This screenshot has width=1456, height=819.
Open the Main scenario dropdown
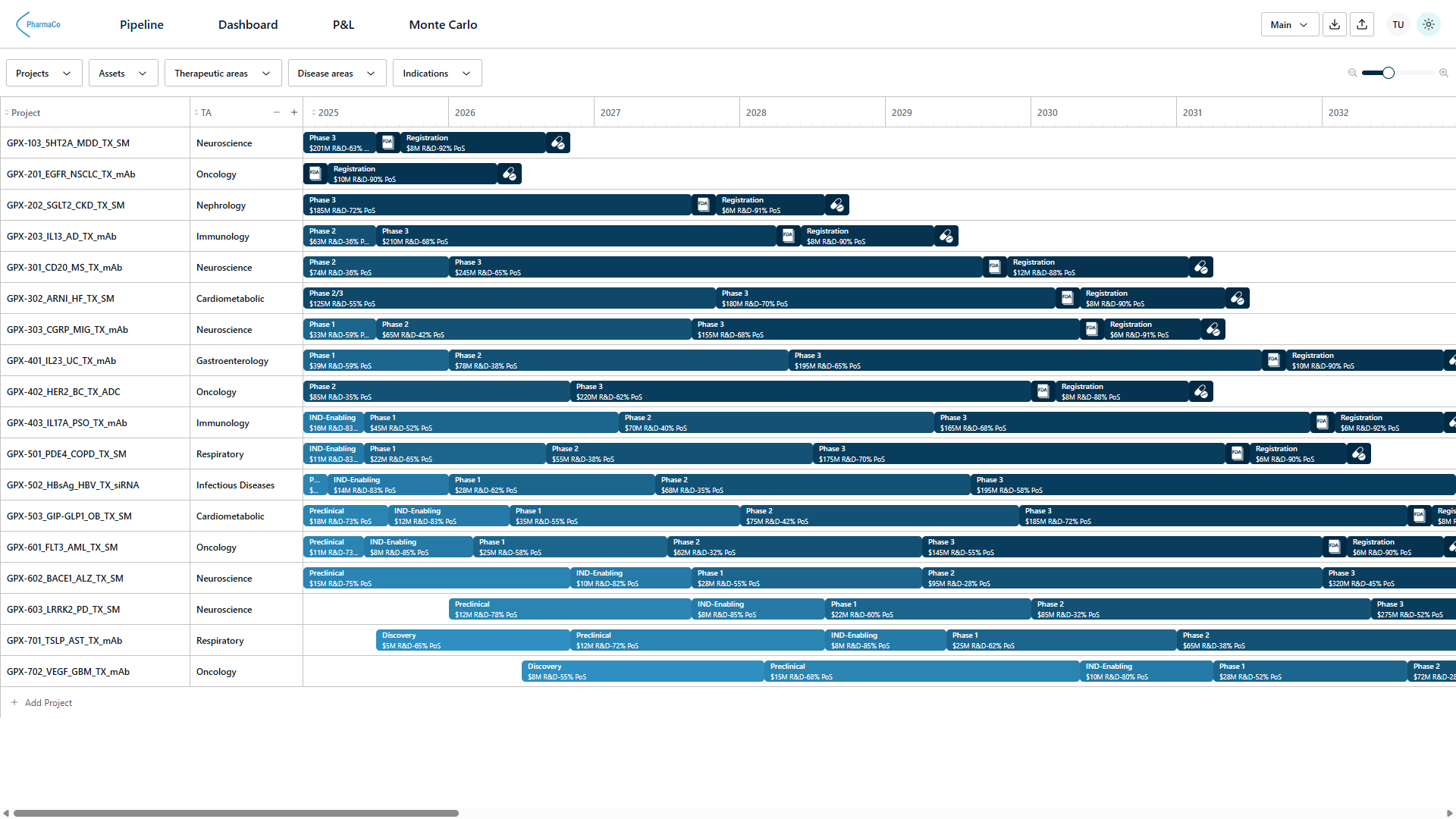point(1288,24)
